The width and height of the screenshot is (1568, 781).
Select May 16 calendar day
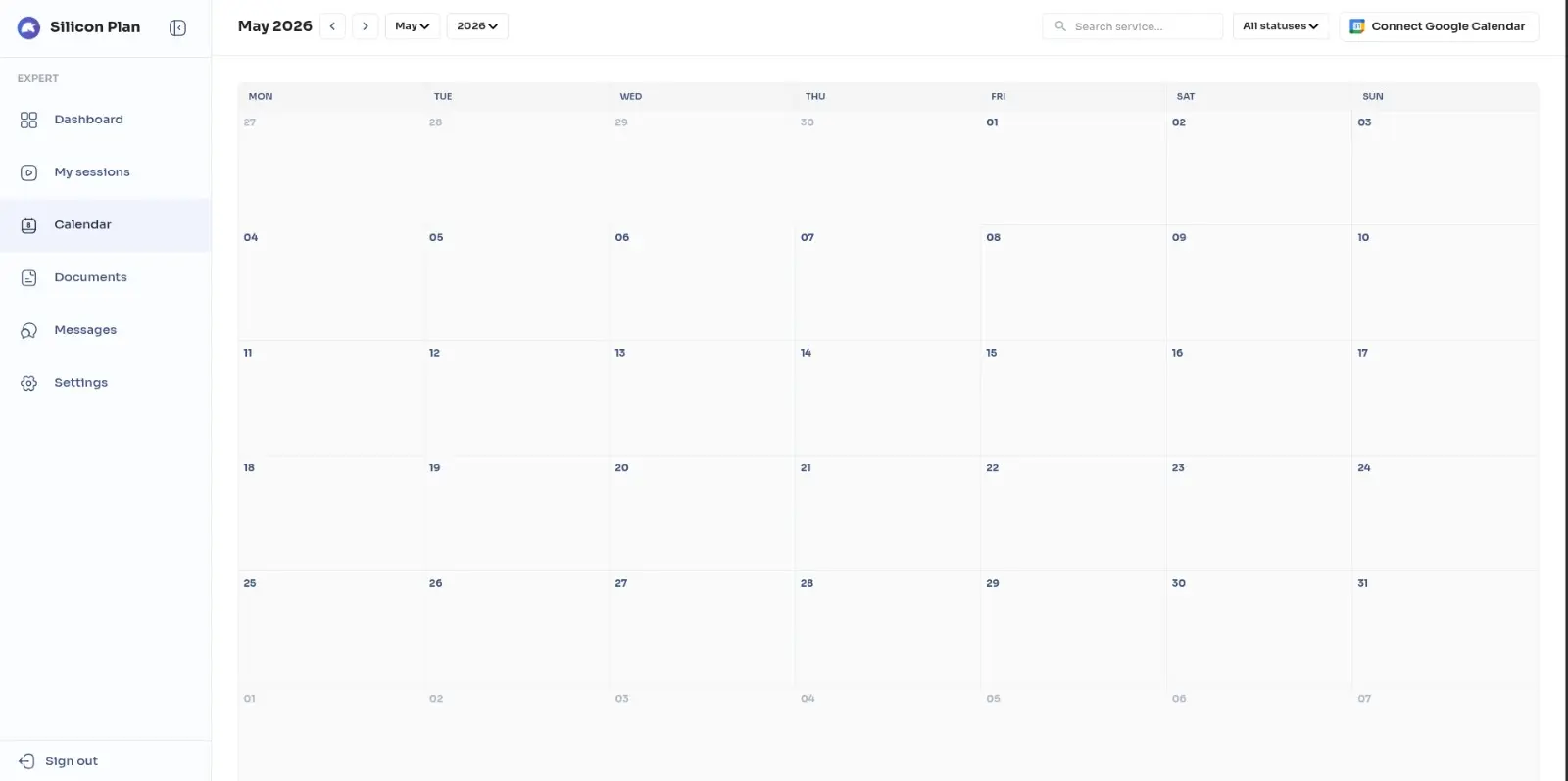tap(1258, 398)
